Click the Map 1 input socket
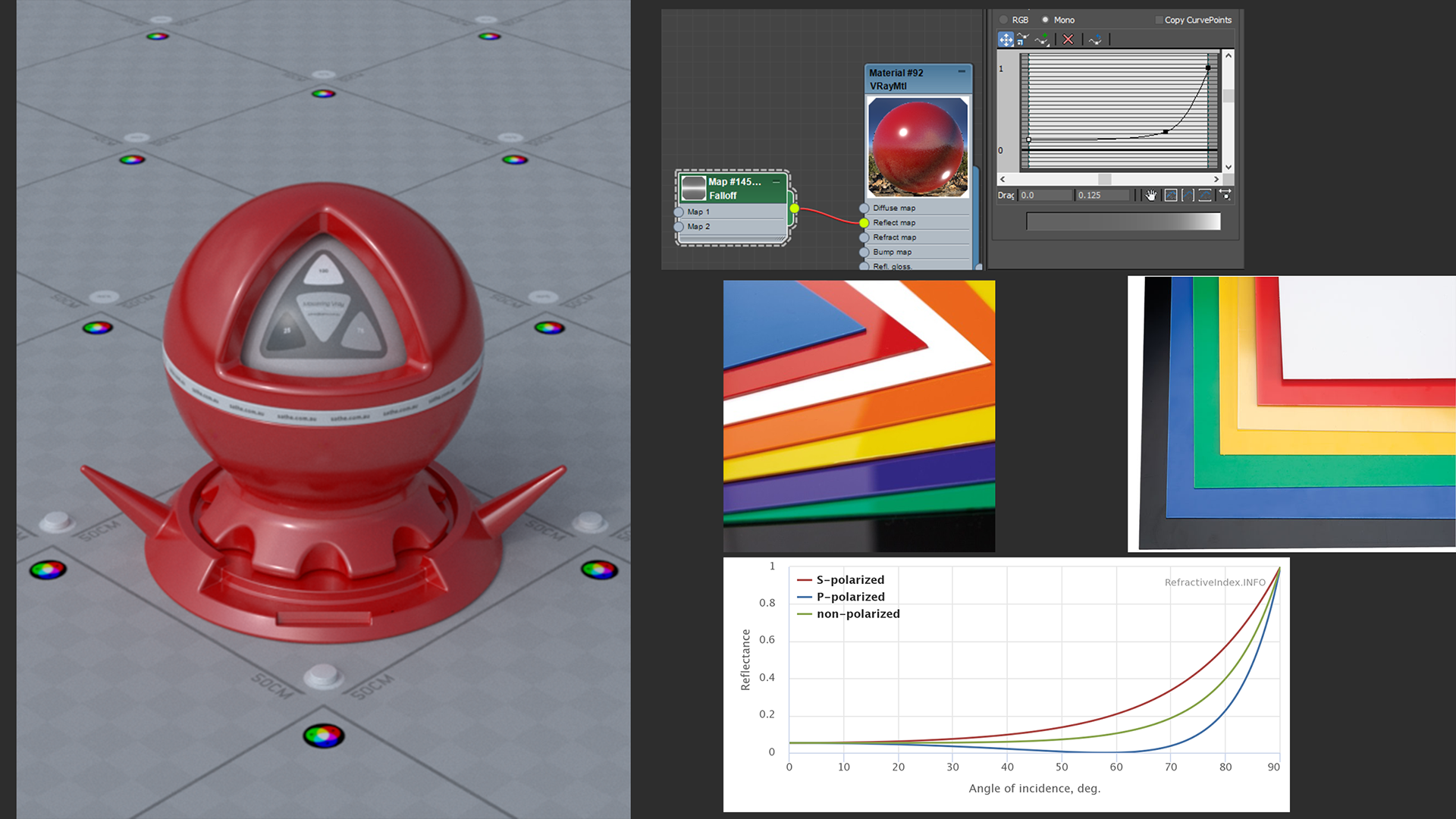Image resolution: width=1456 pixels, height=819 pixels. [x=679, y=212]
